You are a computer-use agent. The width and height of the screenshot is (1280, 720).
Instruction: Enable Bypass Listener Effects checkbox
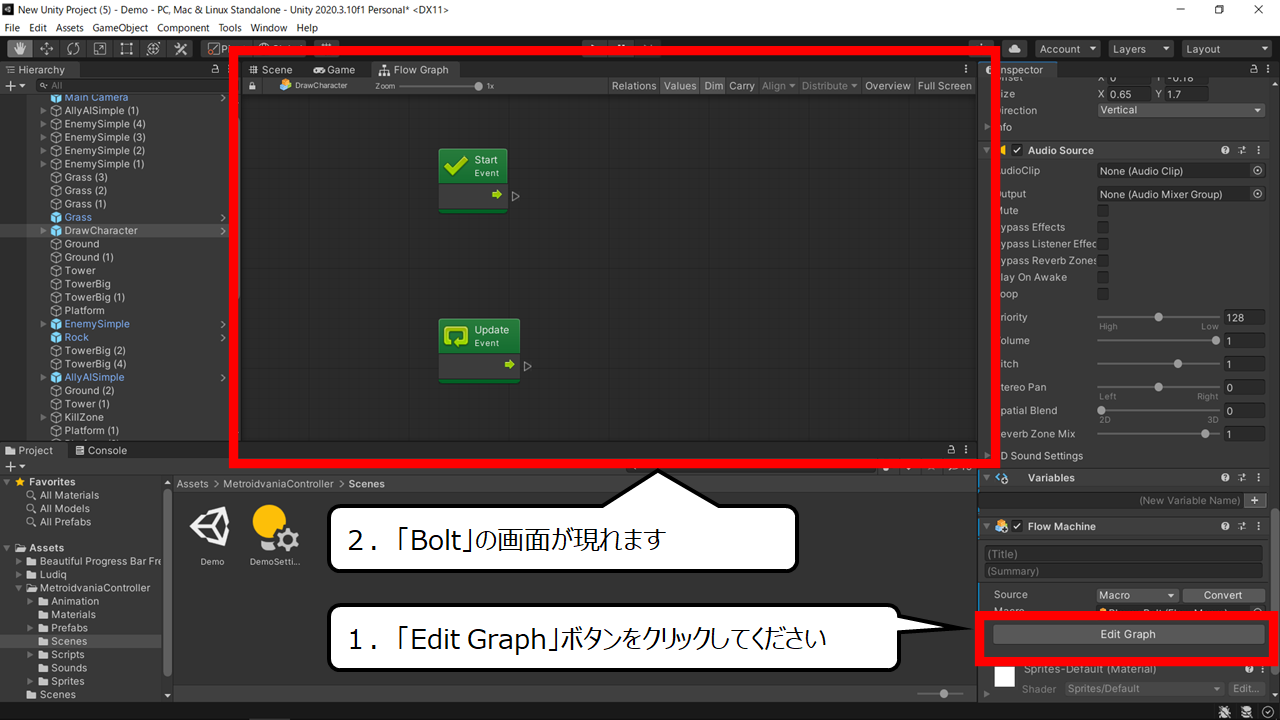click(x=1103, y=244)
